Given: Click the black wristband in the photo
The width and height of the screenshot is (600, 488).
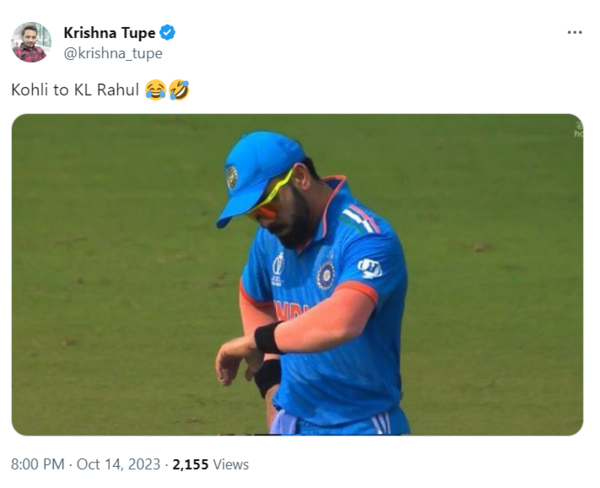Looking at the screenshot, I should pyautogui.click(x=268, y=337).
